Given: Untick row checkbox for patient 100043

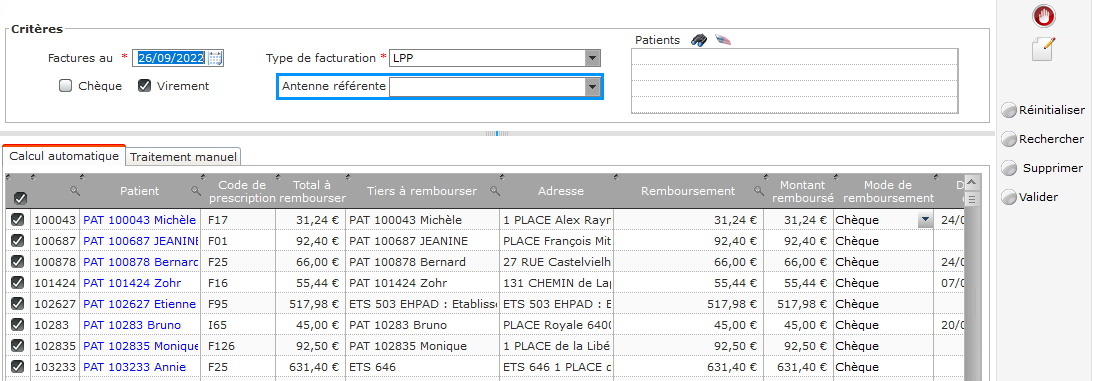Looking at the screenshot, I should pyautogui.click(x=17, y=220).
